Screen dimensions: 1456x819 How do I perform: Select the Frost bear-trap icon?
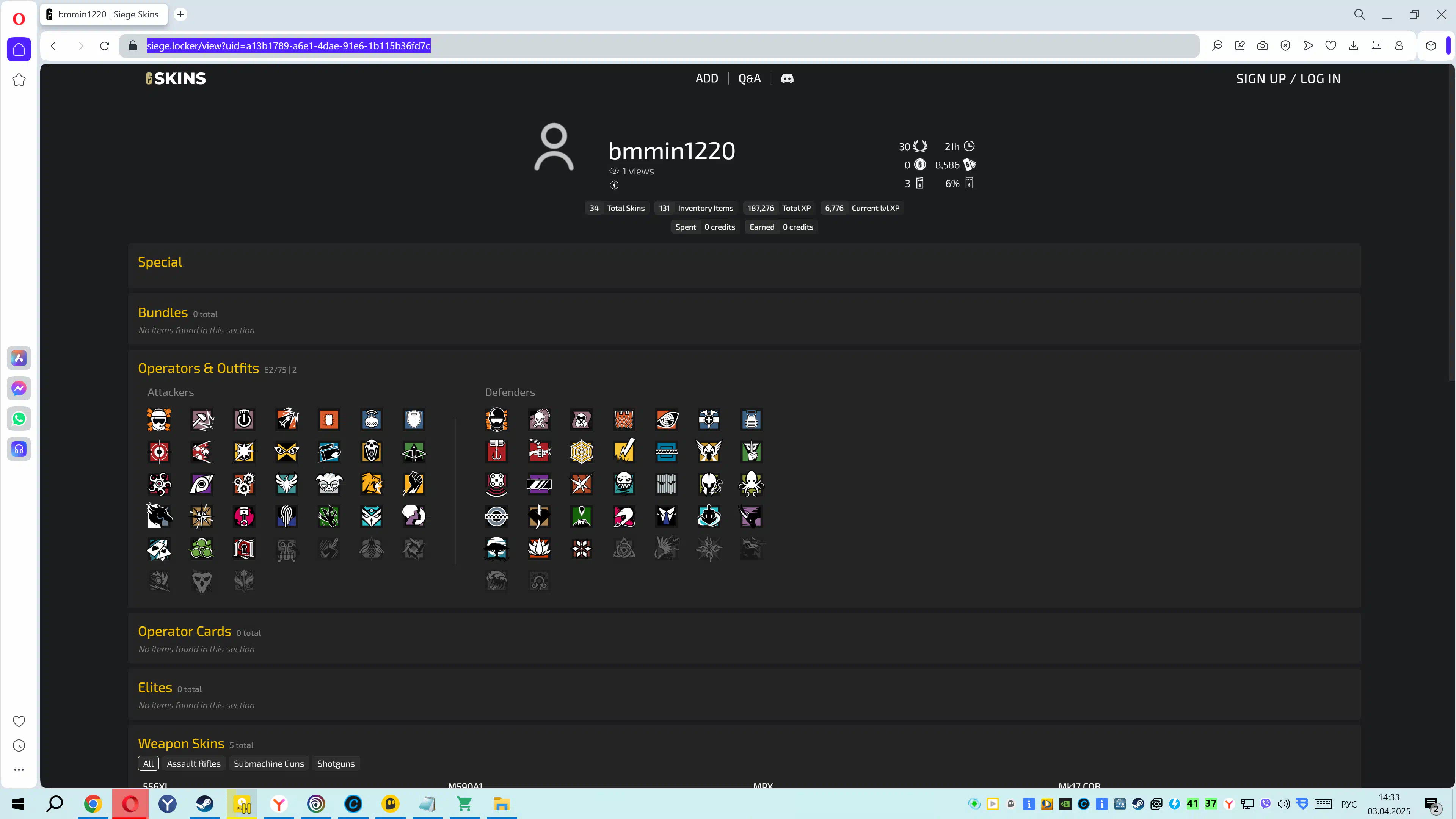[667, 452]
